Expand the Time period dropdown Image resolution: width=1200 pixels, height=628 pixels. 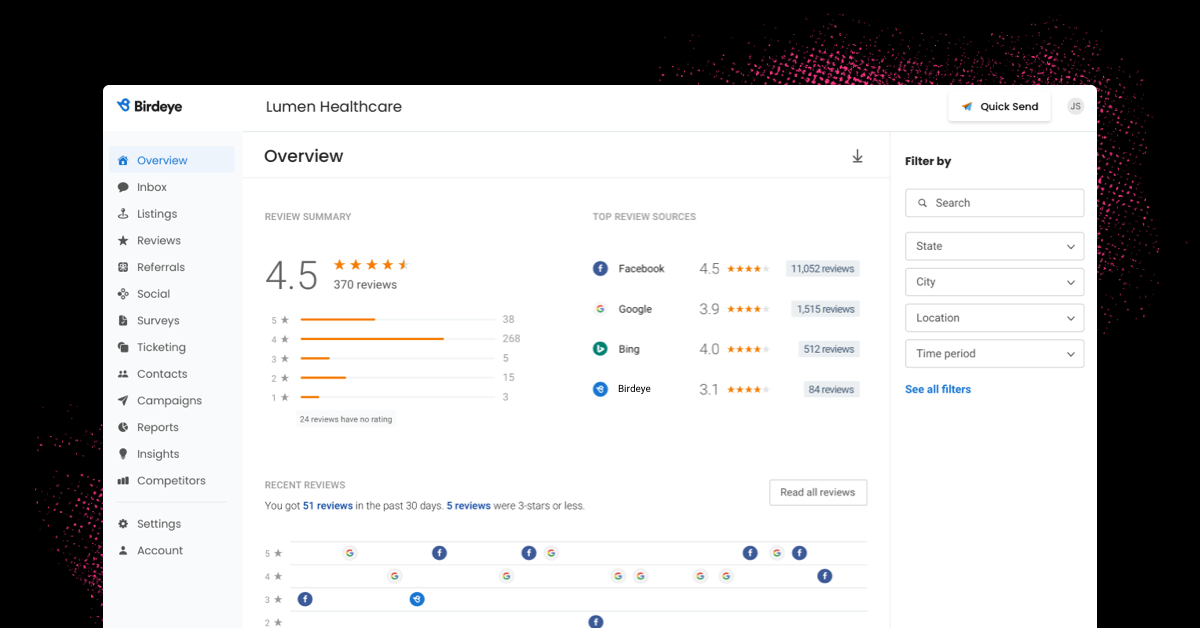994,353
